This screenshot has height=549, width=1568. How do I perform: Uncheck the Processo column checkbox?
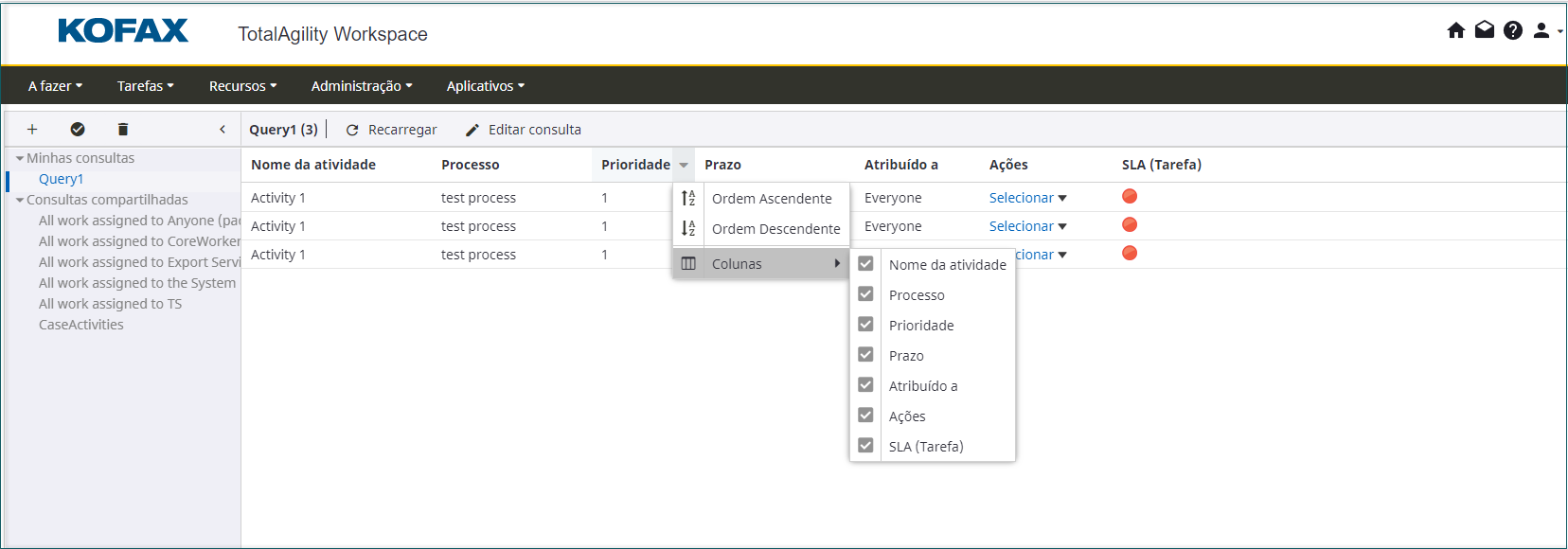[x=865, y=294]
